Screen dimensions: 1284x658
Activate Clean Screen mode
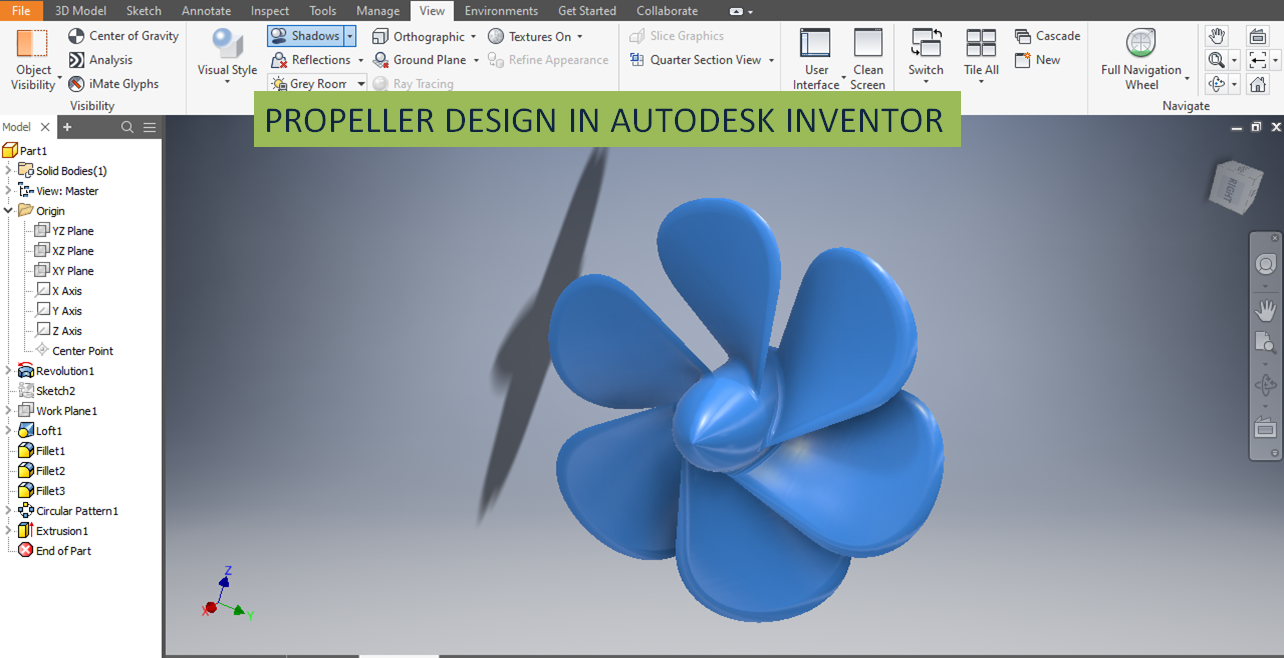[868, 59]
